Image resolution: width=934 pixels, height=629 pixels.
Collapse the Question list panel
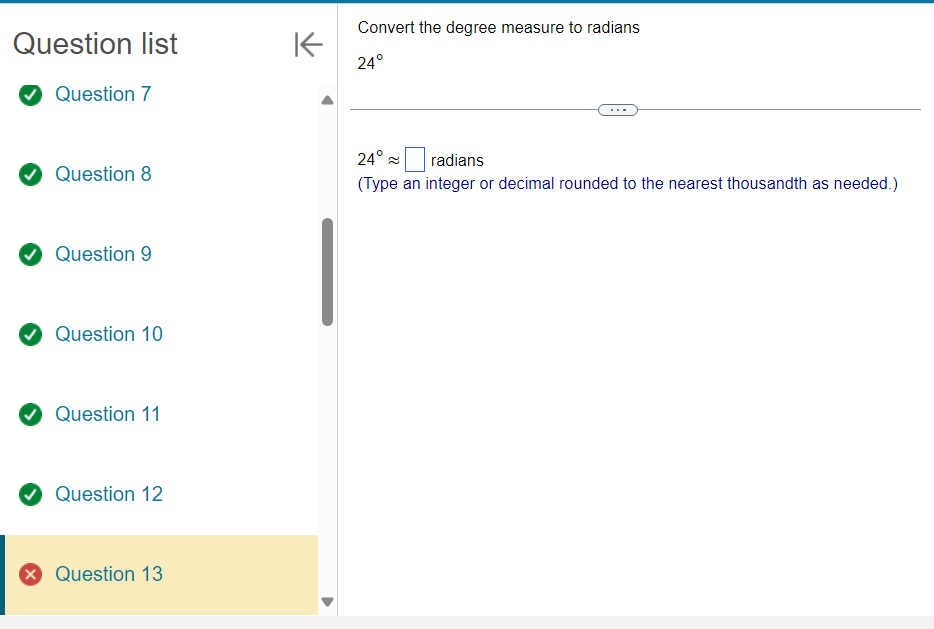click(x=307, y=44)
